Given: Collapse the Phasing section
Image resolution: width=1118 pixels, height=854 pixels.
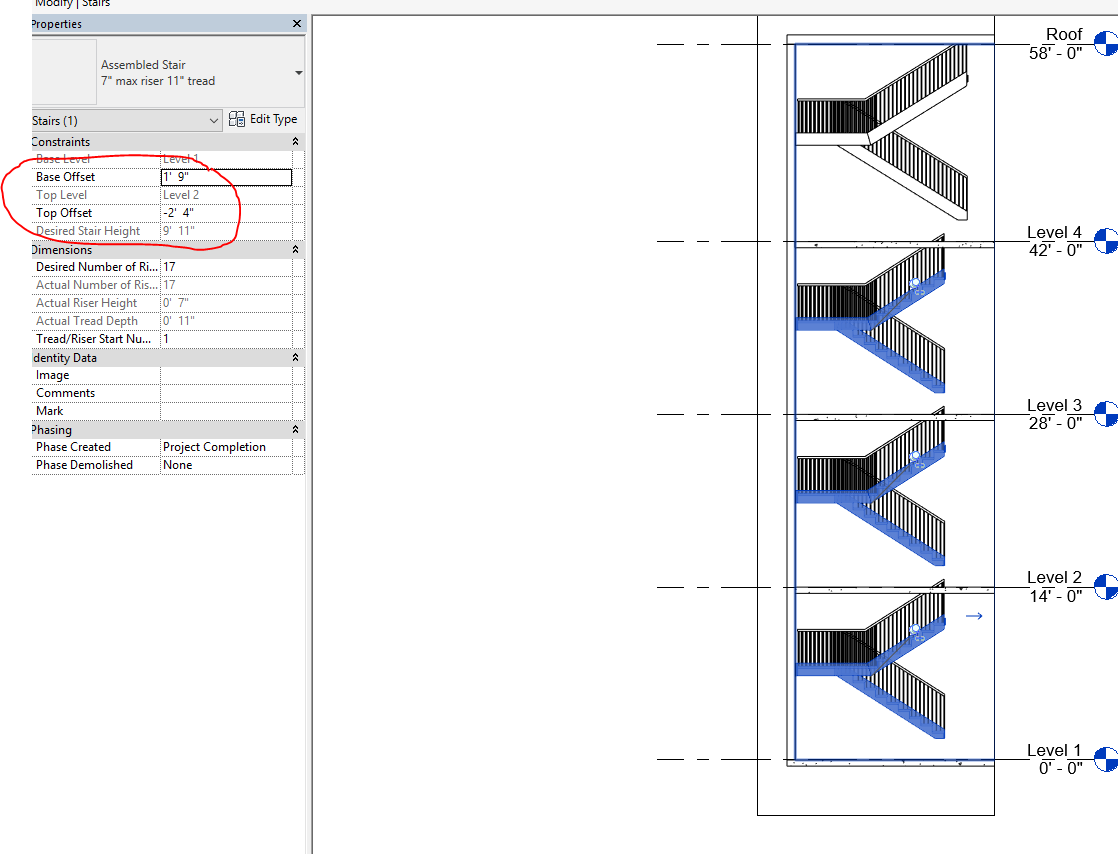Looking at the screenshot, I should 293,428.
